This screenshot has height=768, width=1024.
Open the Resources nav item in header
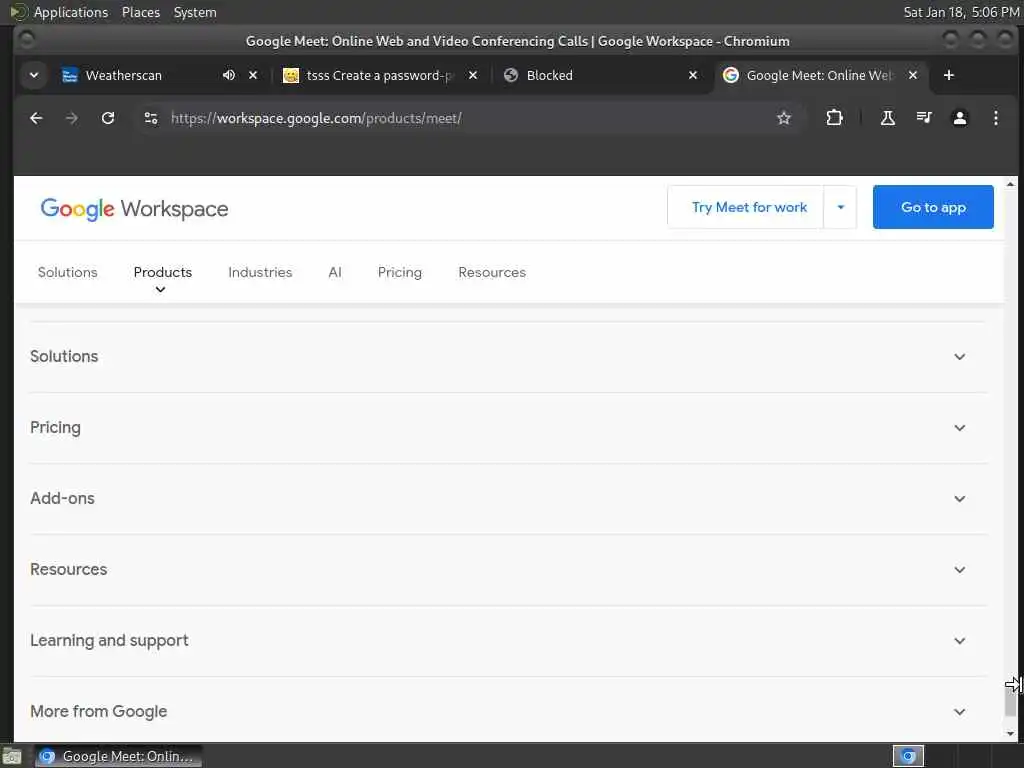tap(492, 272)
